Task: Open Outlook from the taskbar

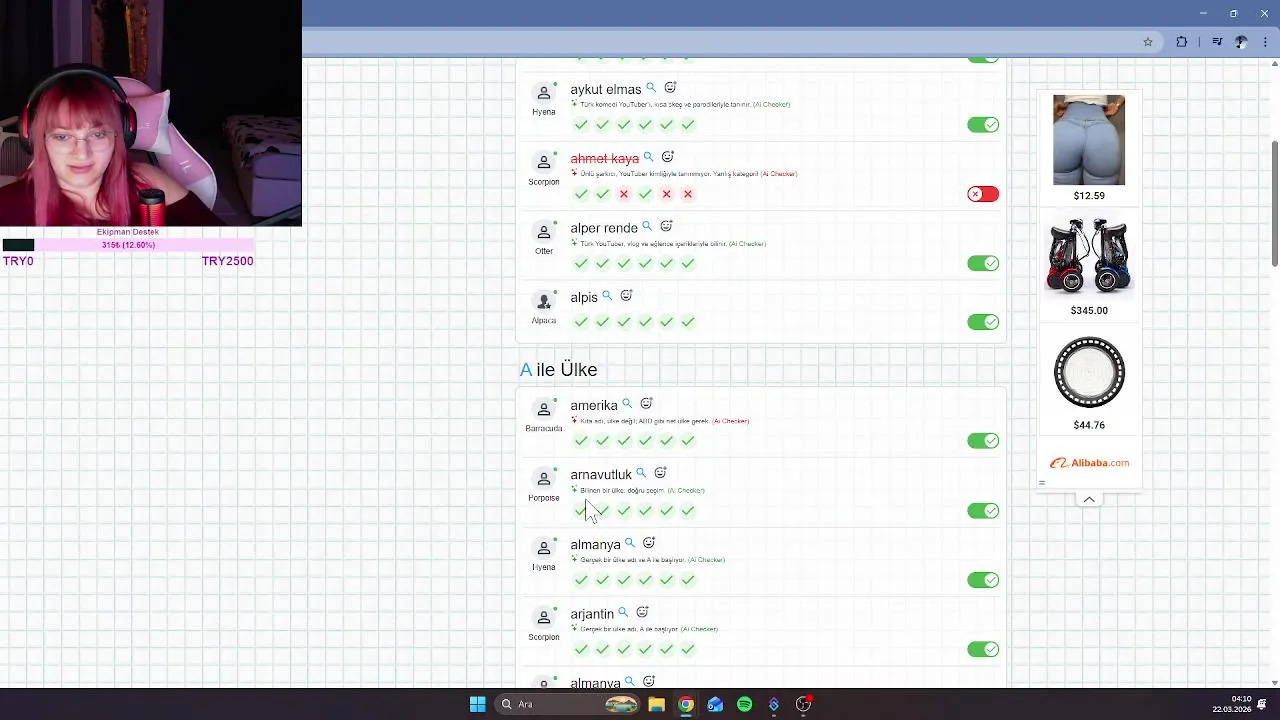Action: [x=715, y=704]
